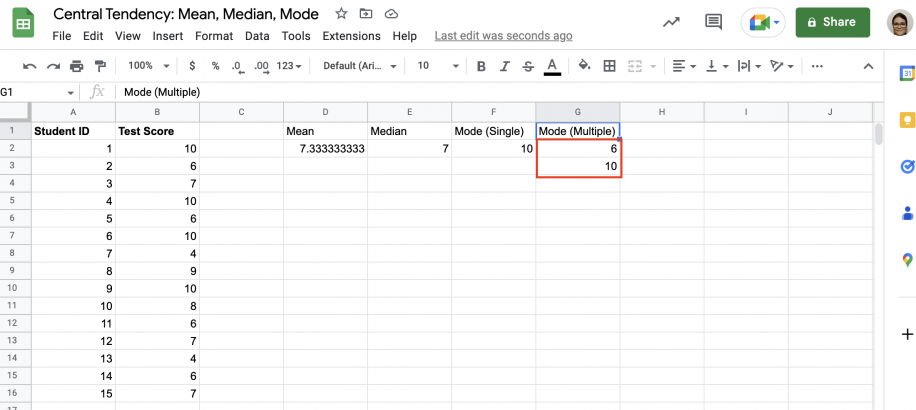Open the Name box G1 dropdown
916x410 pixels.
pyautogui.click(x=71, y=93)
